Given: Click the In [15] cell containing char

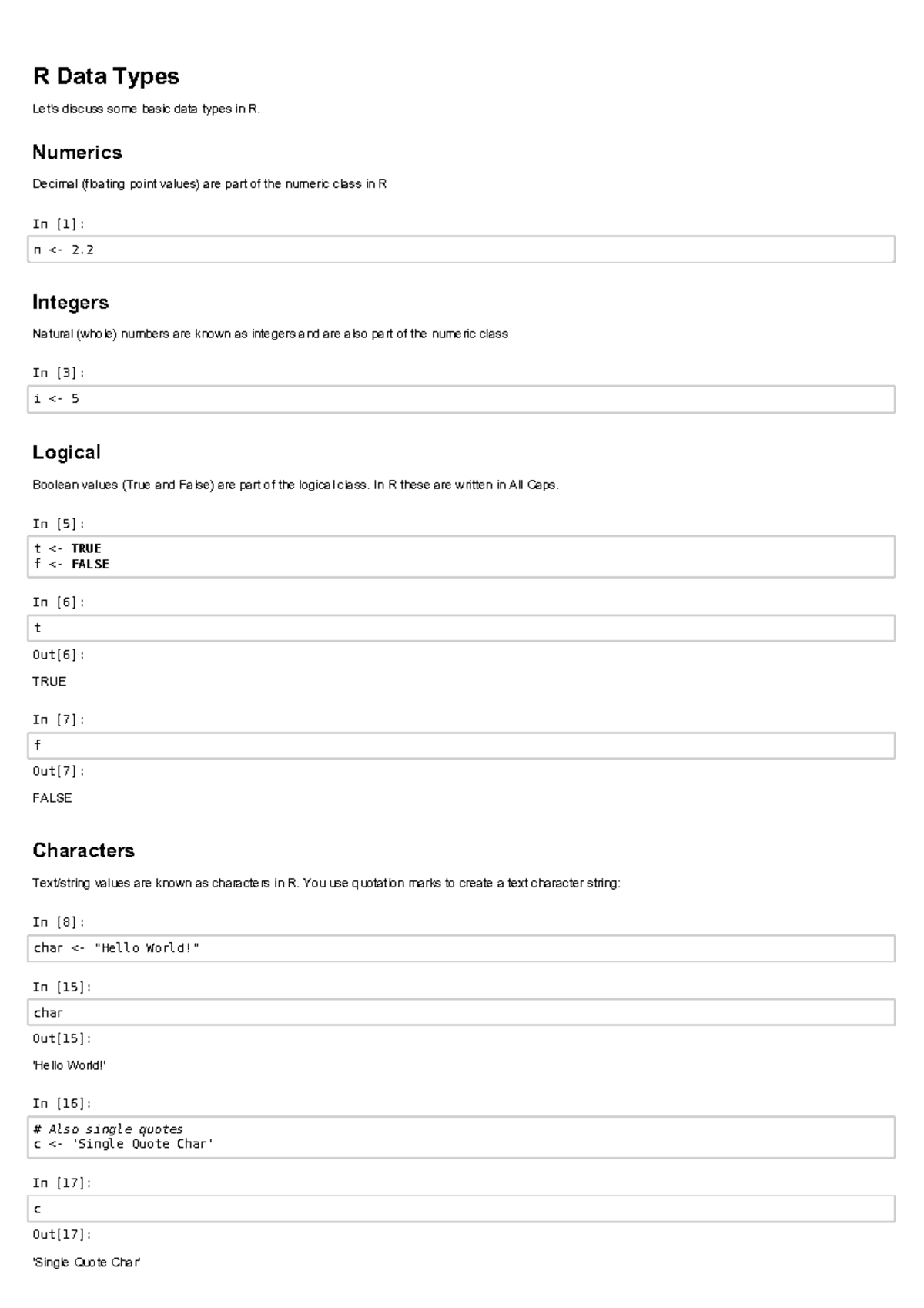Looking at the screenshot, I should 461,1012.
